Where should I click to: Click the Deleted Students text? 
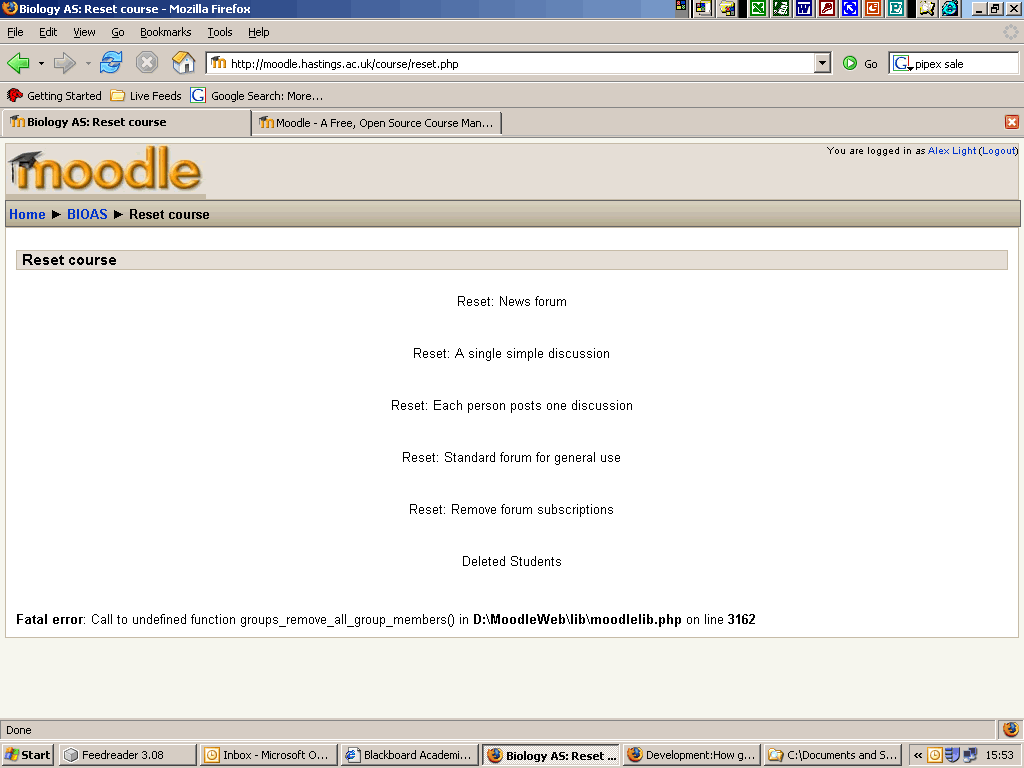pyautogui.click(x=511, y=561)
